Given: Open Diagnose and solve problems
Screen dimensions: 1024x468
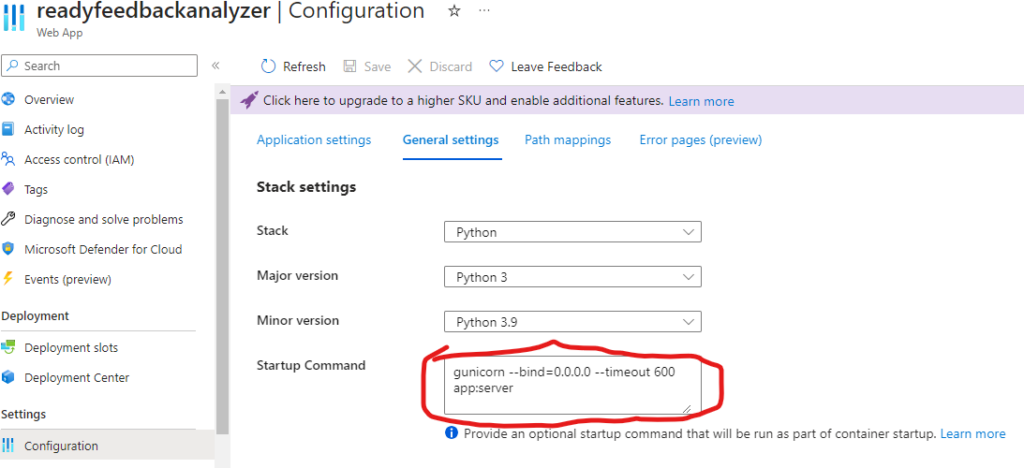Looking at the screenshot, I should coord(103,219).
